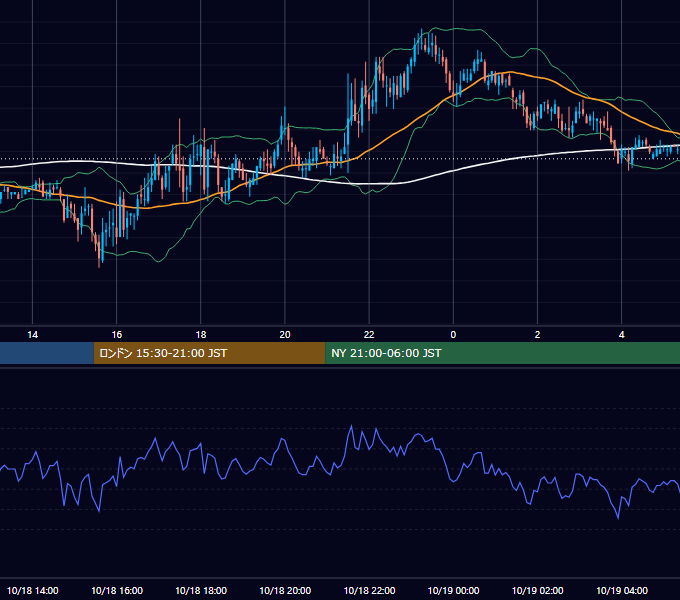Screen dimensions: 680x600
Task: Click the 10/19 04:00 date label
Action: pos(621,590)
